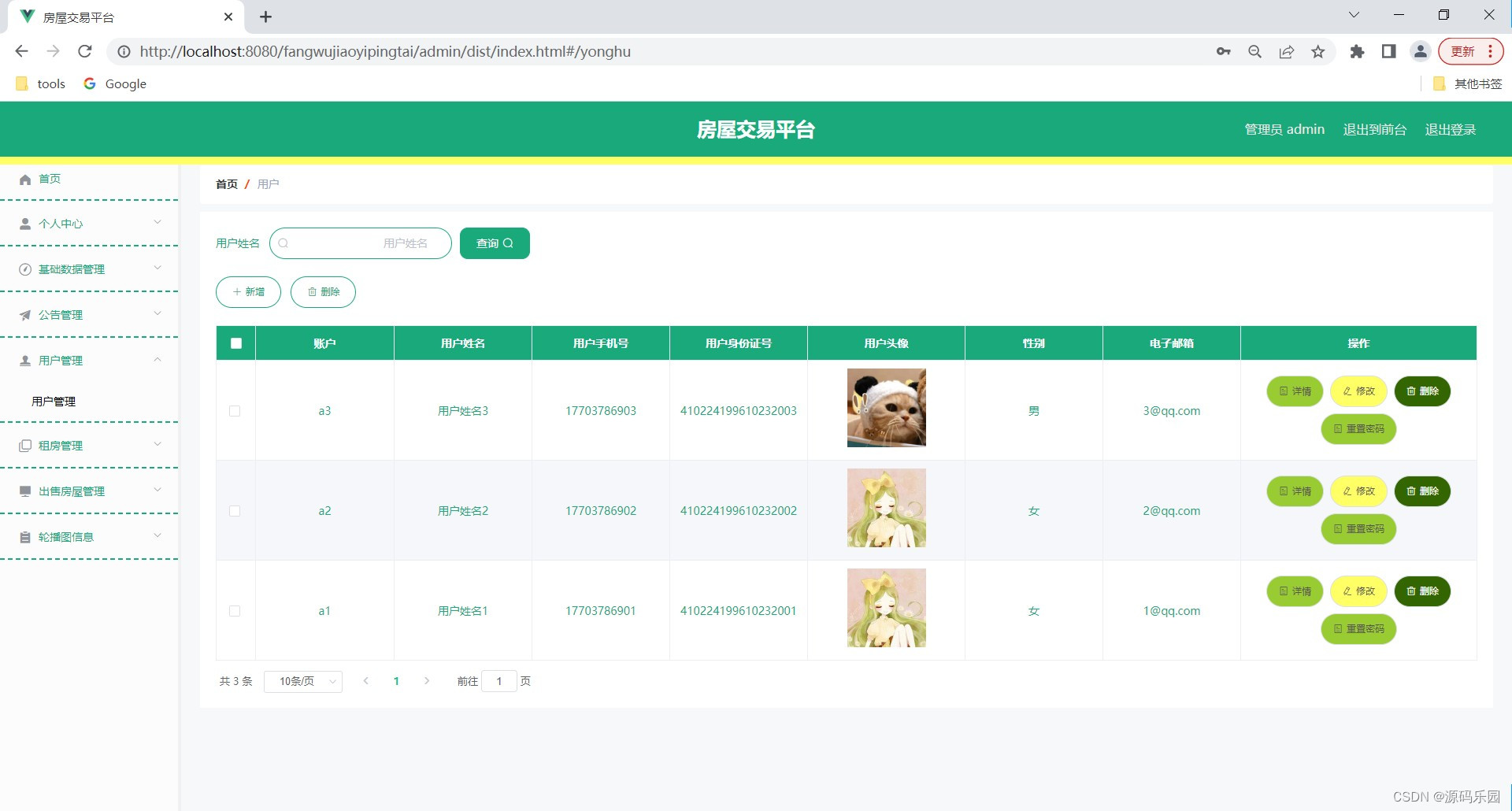The image size is (1512, 811).
Task: Select 首页 in the breadcrumb
Action: tap(226, 183)
